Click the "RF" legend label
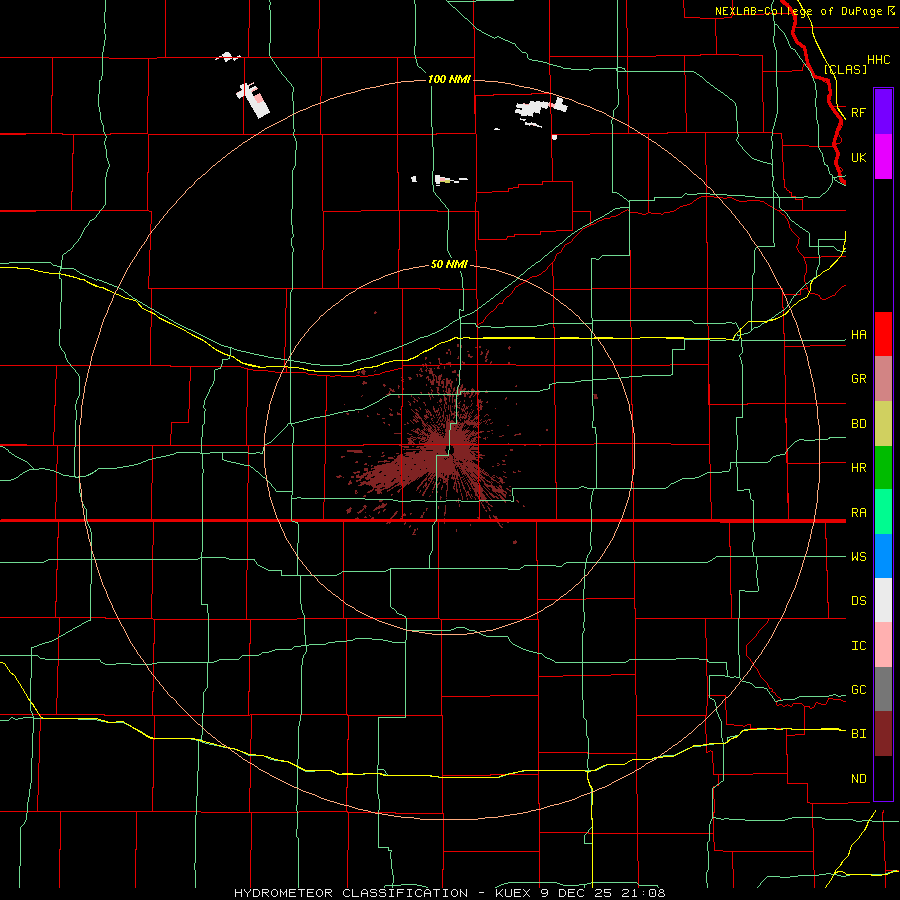Image resolution: width=900 pixels, height=900 pixels. click(x=859, y=112)
